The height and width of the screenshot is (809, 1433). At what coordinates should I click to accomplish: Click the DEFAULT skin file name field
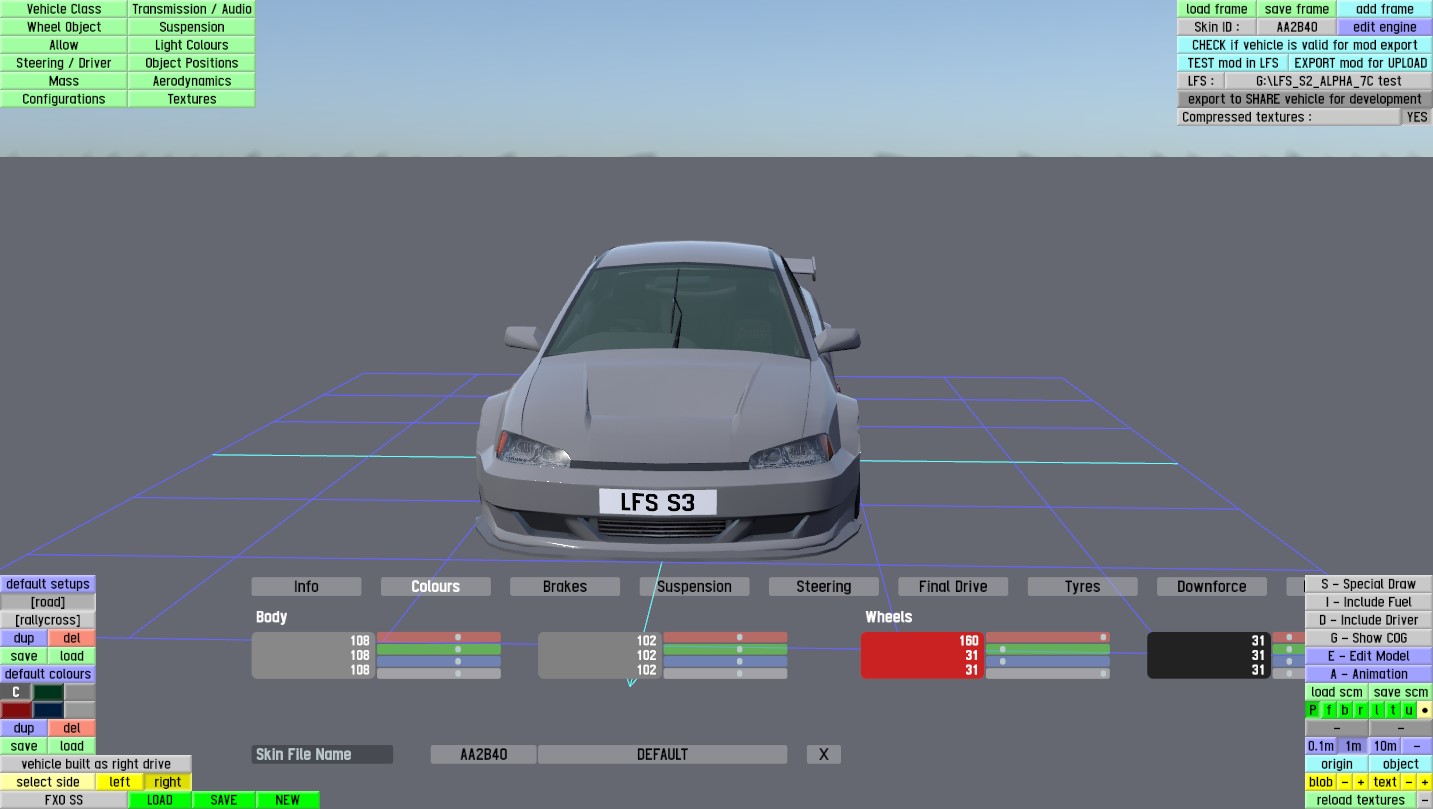(662, 754)
